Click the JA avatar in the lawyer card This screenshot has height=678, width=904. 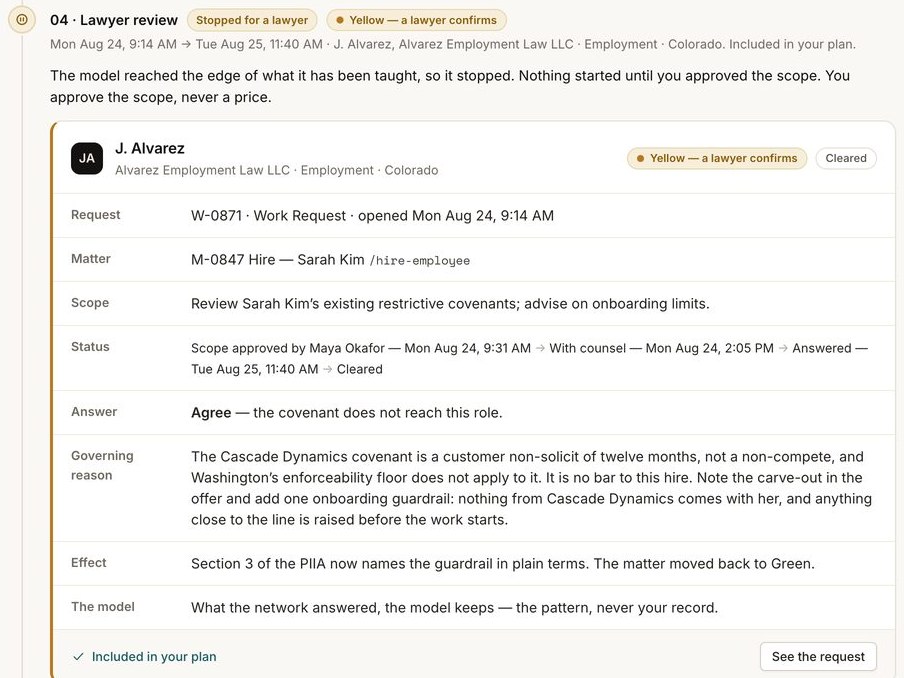coord(87,159)
